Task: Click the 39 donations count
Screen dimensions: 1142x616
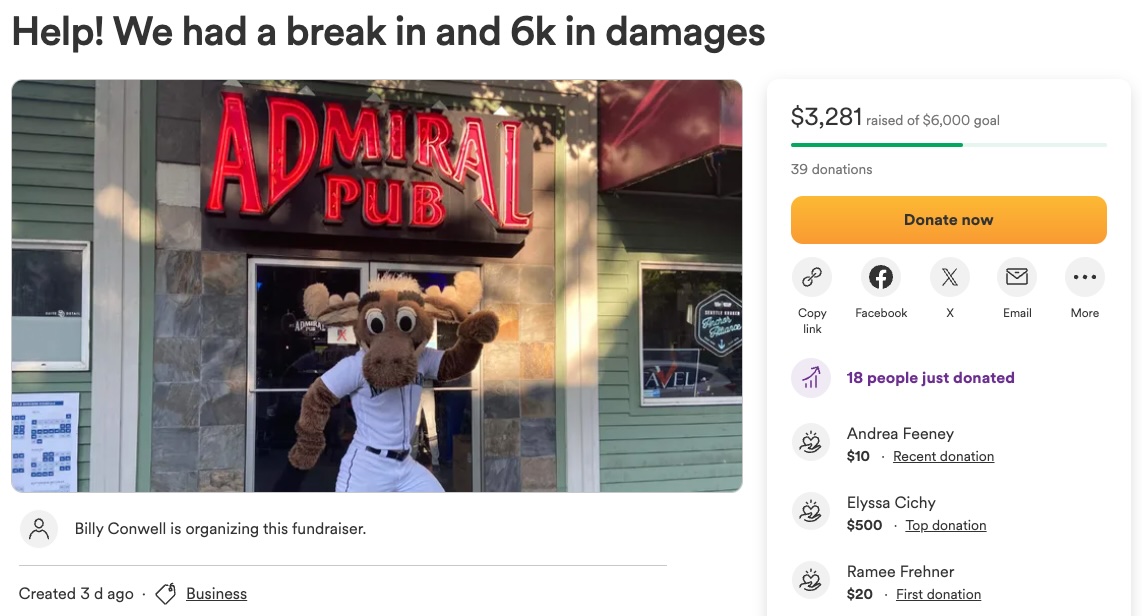Action: pos(831,169)
